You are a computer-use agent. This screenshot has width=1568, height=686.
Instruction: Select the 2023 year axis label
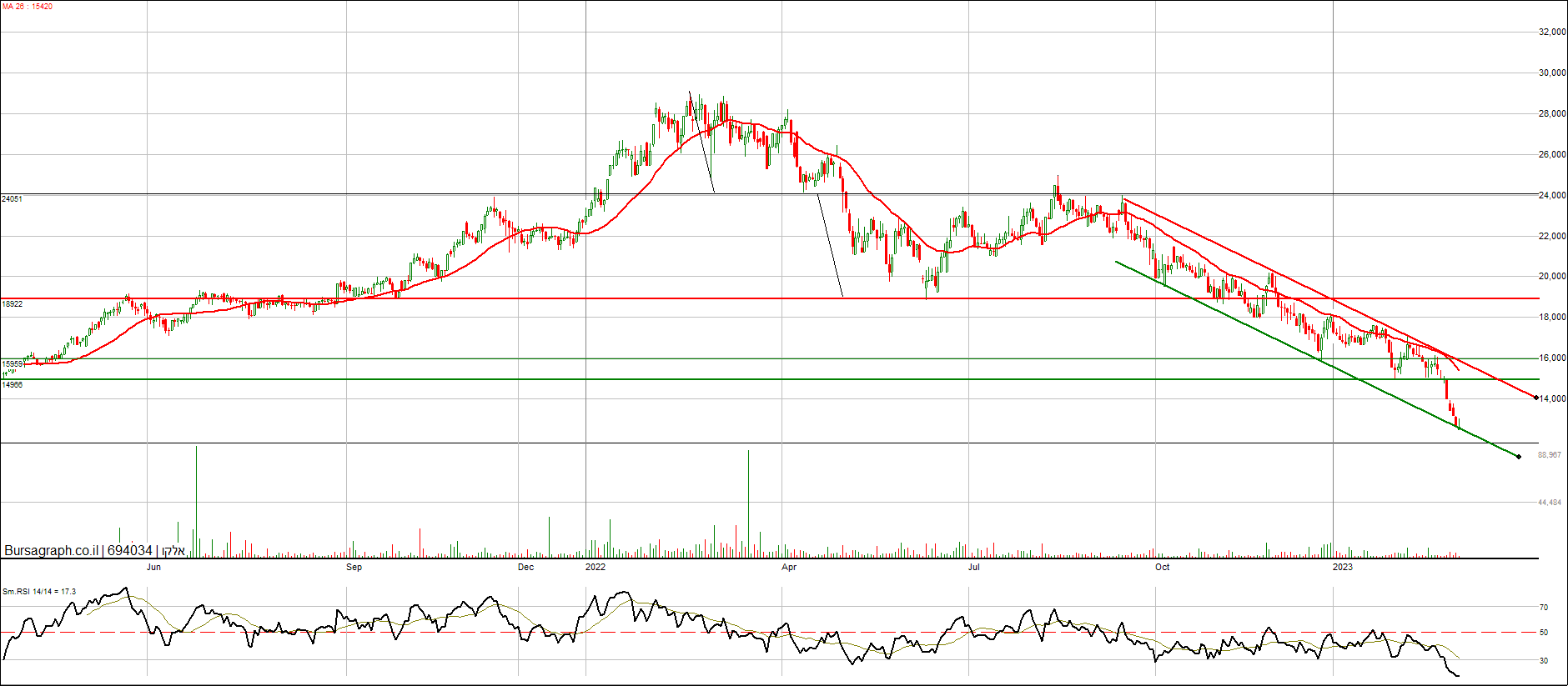[x=1343, y=567]
